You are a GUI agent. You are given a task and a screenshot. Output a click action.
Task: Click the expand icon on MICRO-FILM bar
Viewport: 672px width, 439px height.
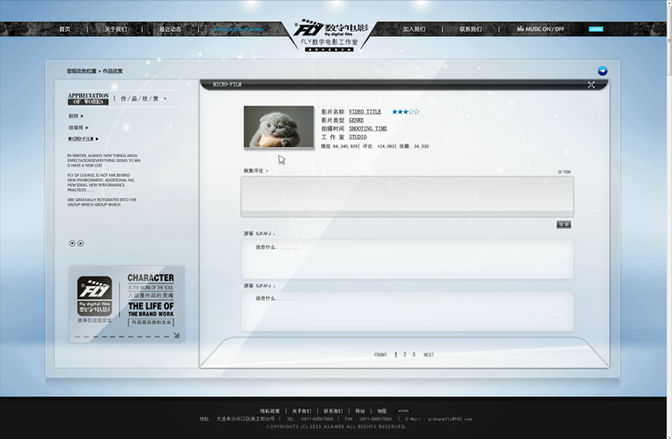tap(591, 85)
